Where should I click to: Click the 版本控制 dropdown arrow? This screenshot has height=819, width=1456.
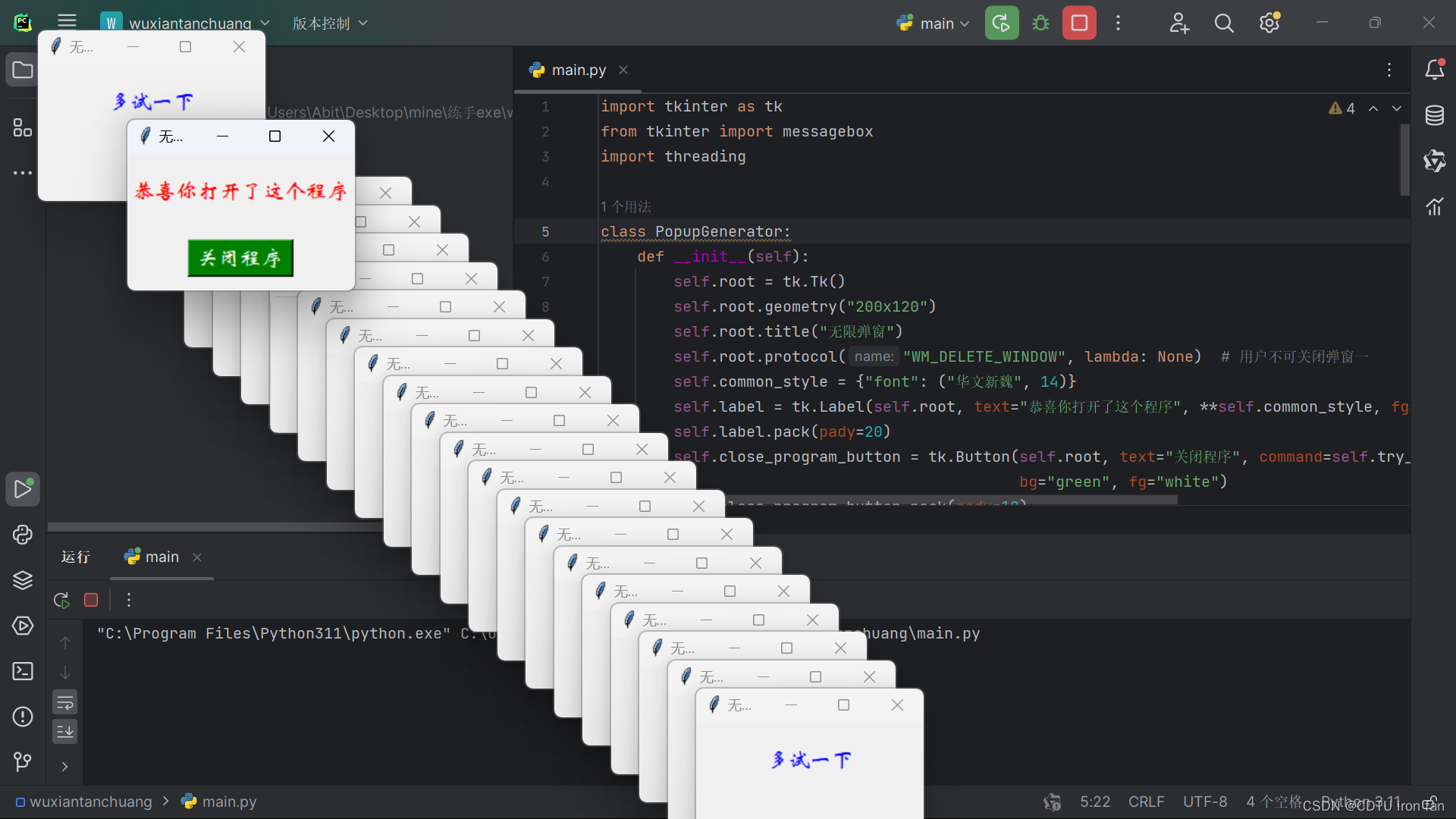pyautogui.click(x=369, y=23)
